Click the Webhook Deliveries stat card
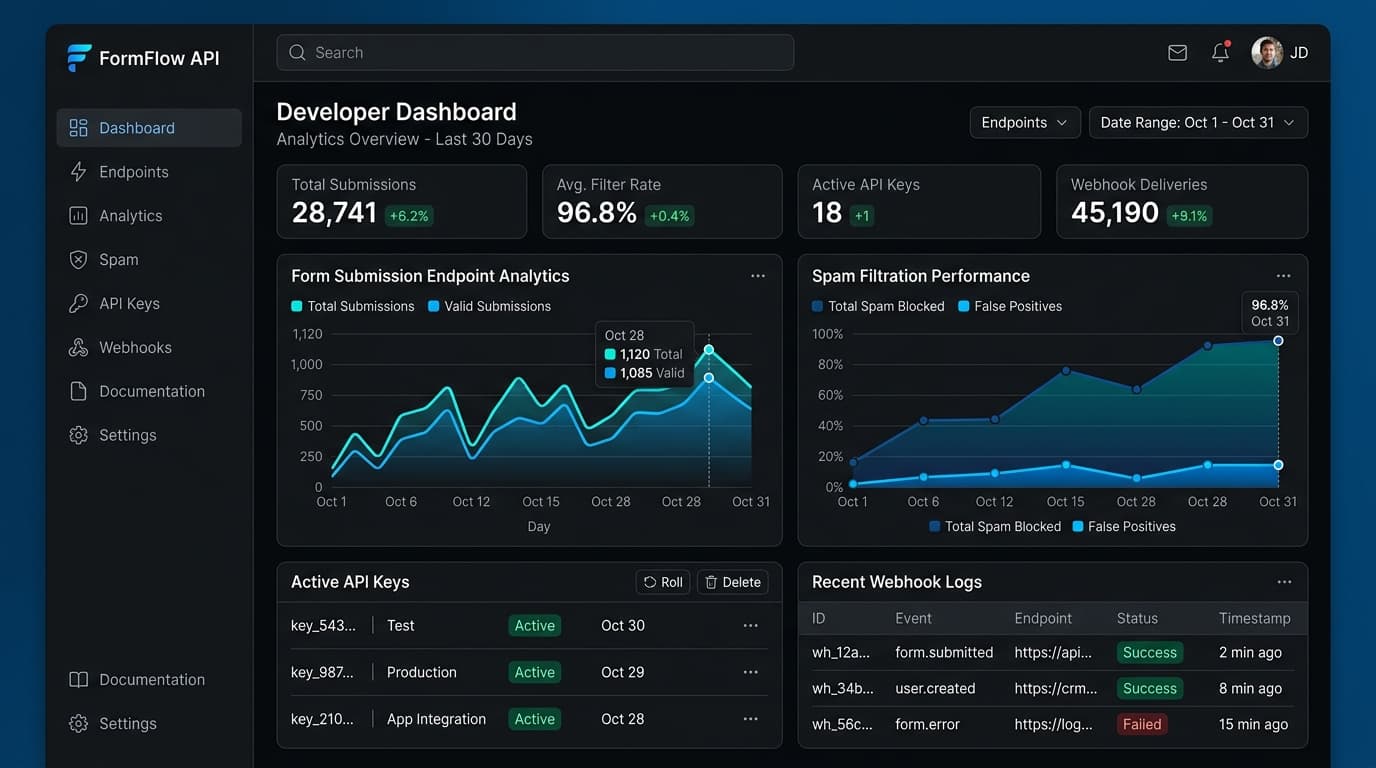 1182,202
